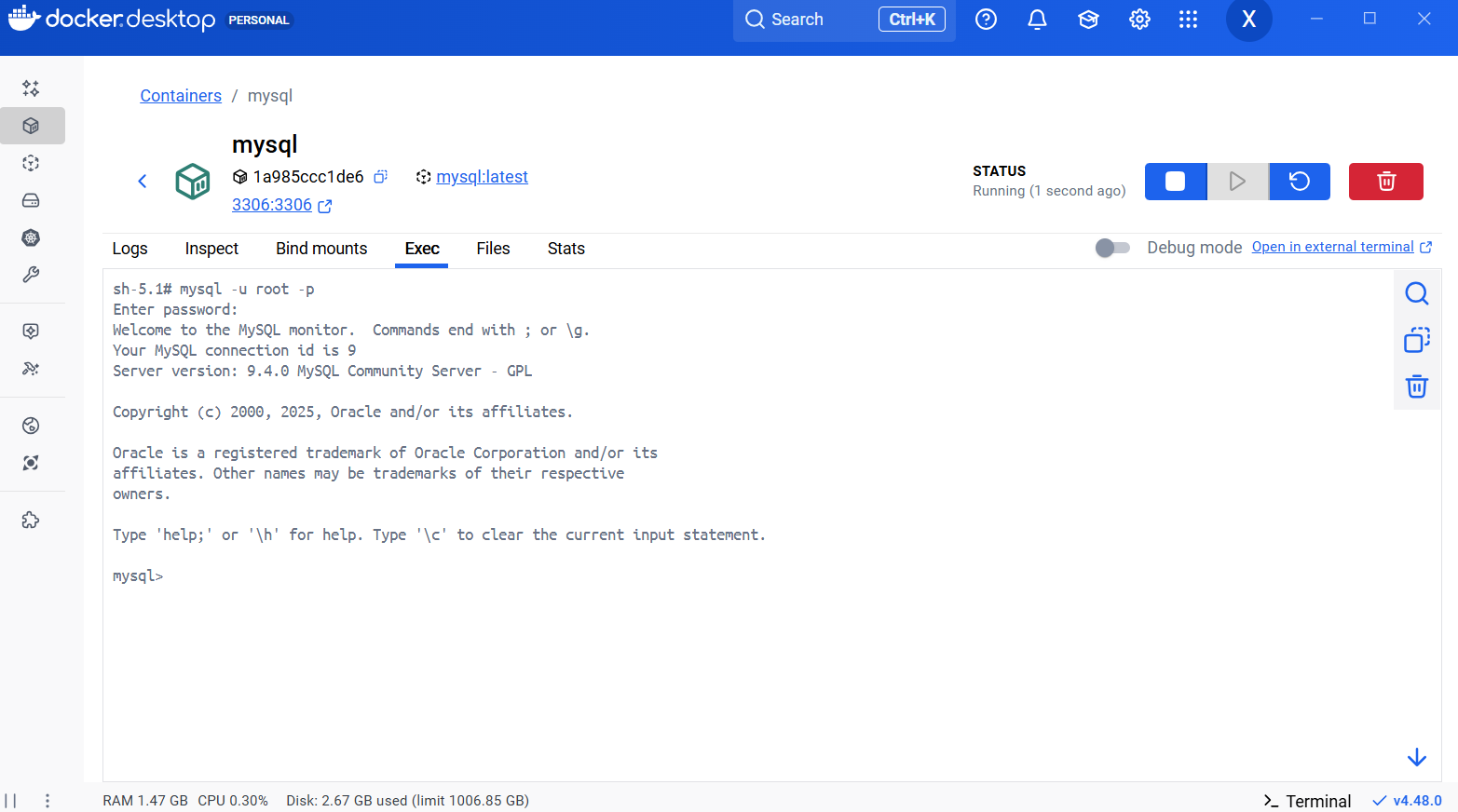
Task: Open the Terminal panel in status bar
Action: point(1307,801)
